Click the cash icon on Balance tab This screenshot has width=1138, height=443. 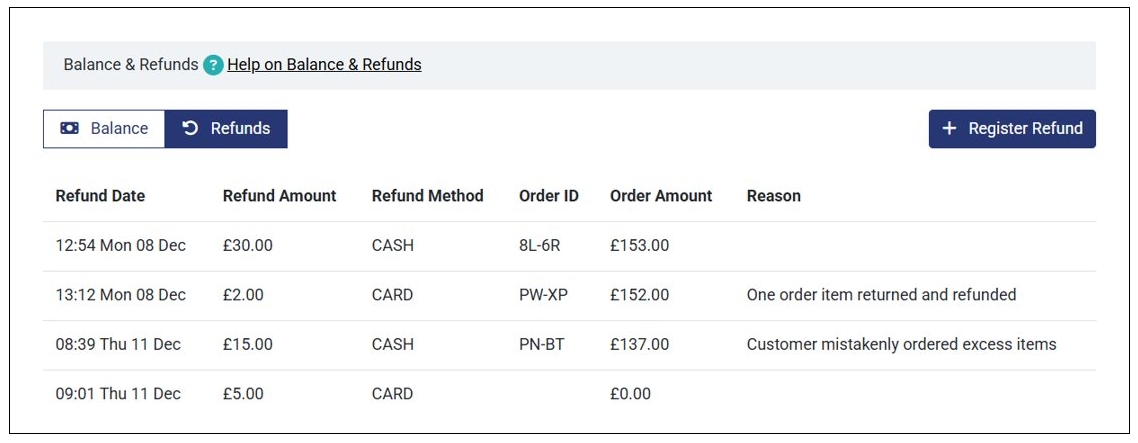70,129
